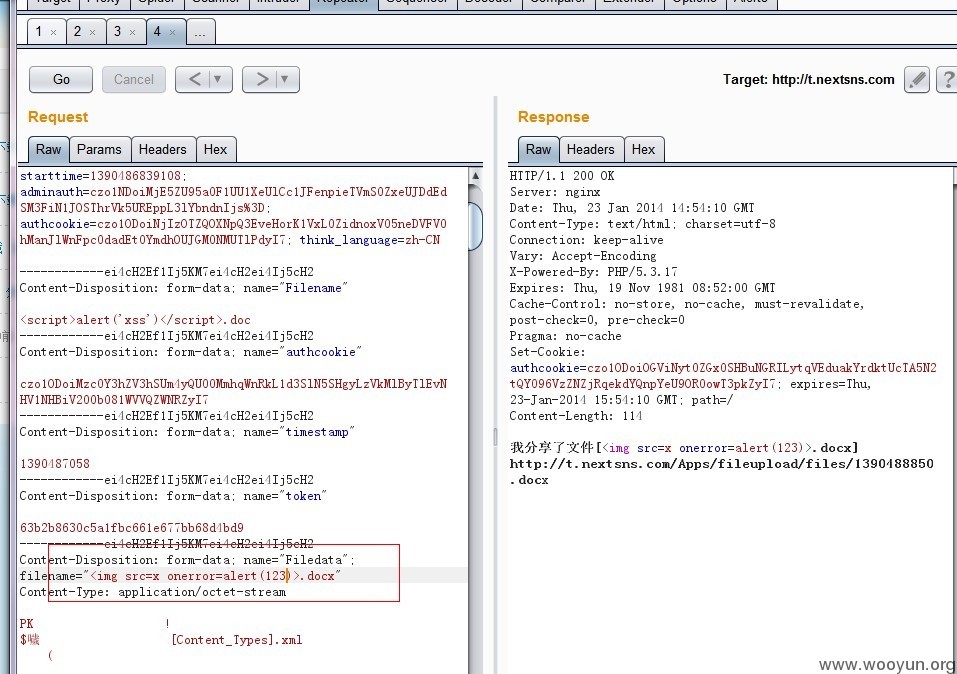Click the [Content_Types].xml text in request body
The width and height of the screenshot is (957, 674).
tap(237, 640)
